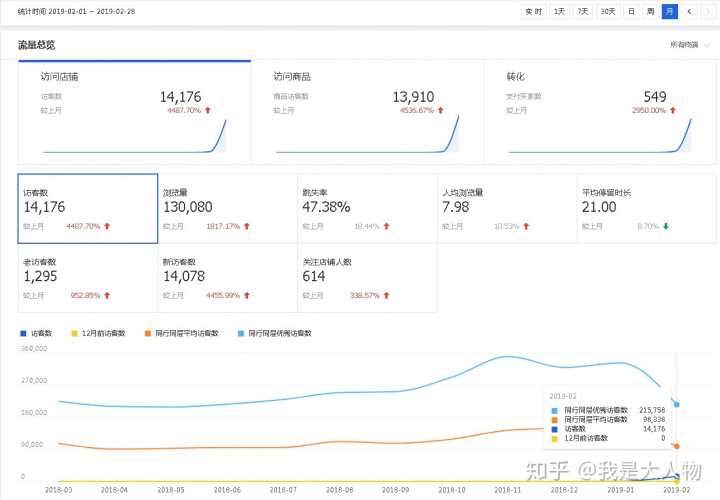
Task: Toggle 同行同层平均访客数 legend marker
Action: tap(180, 333)
